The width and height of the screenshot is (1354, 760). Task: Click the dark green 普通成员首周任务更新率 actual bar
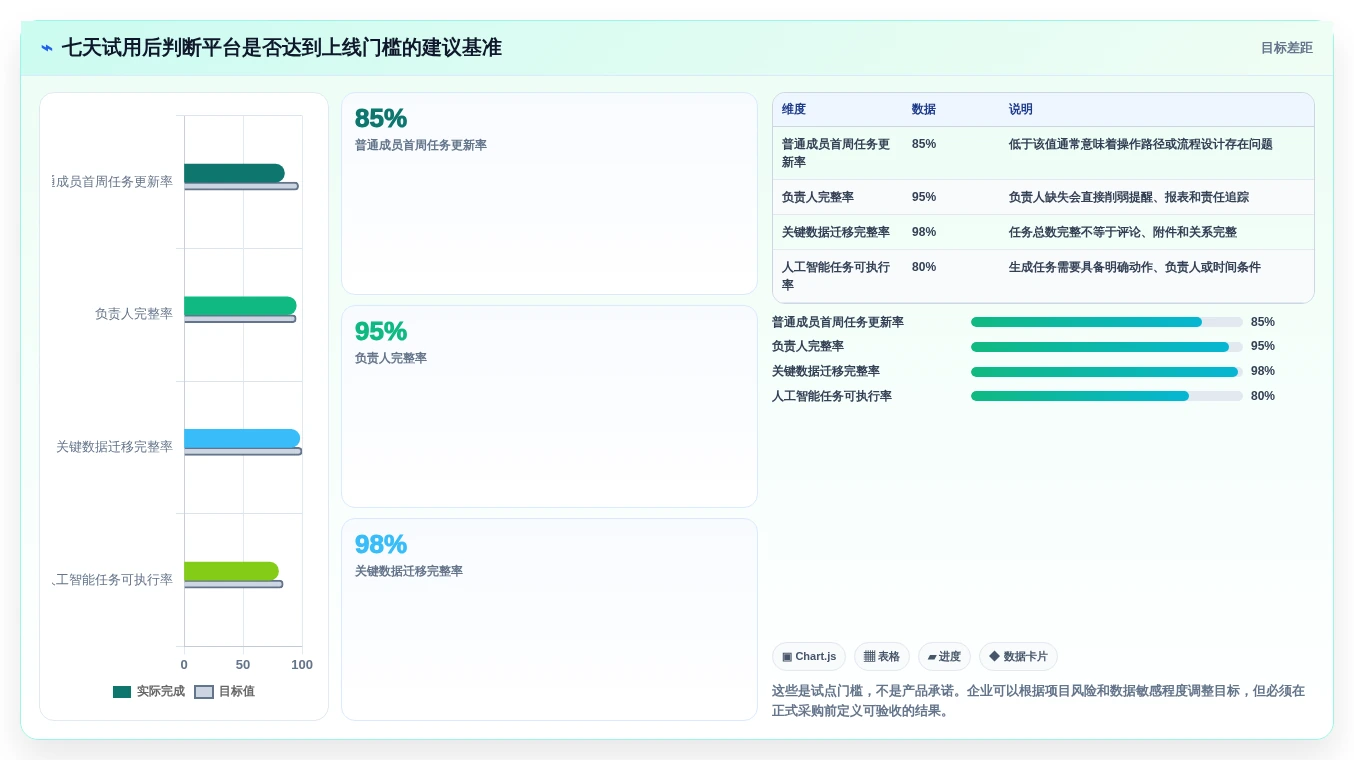coord(234,173)
